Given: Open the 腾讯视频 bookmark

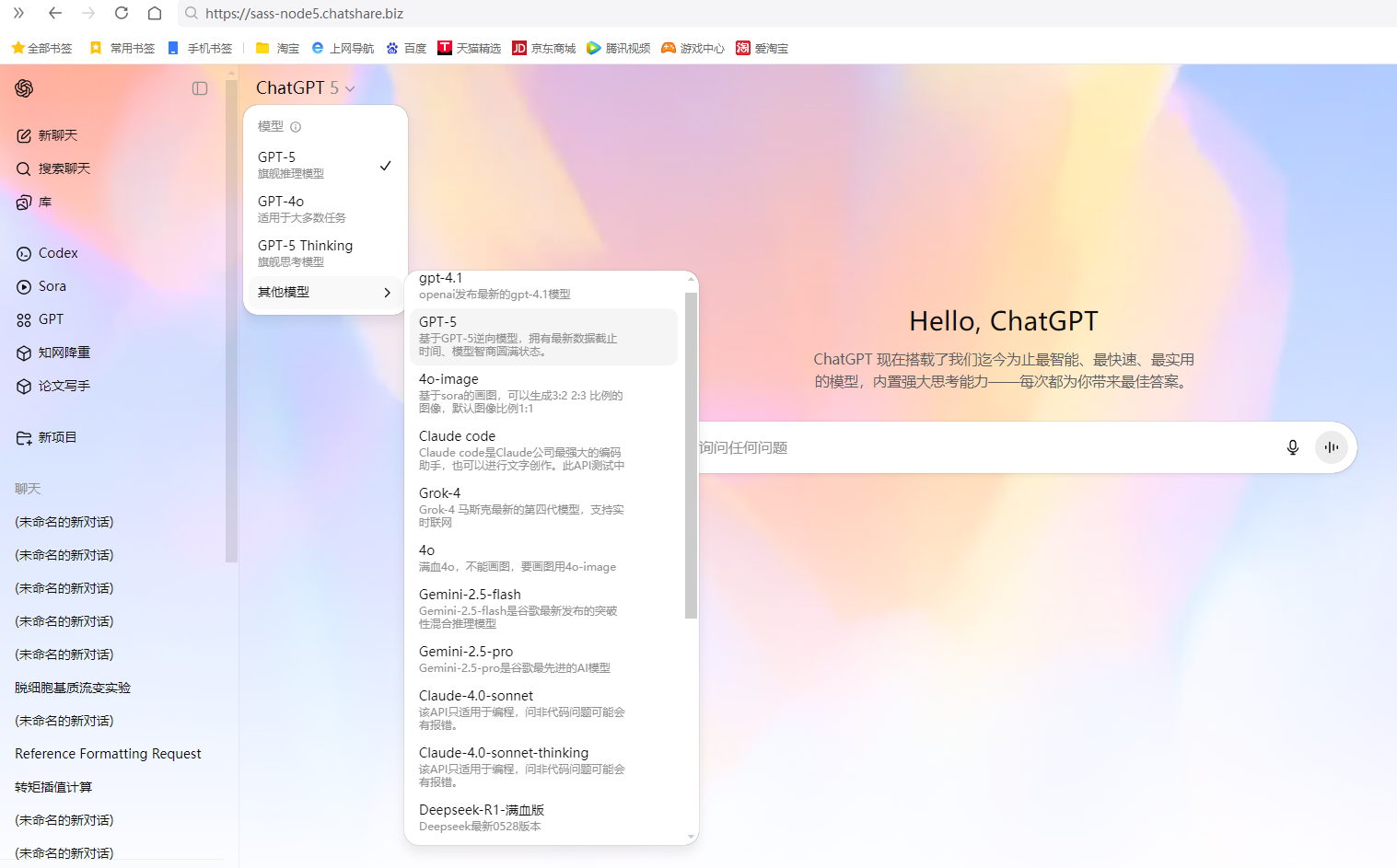Looking at the screenshot, I should coord(619,48).
